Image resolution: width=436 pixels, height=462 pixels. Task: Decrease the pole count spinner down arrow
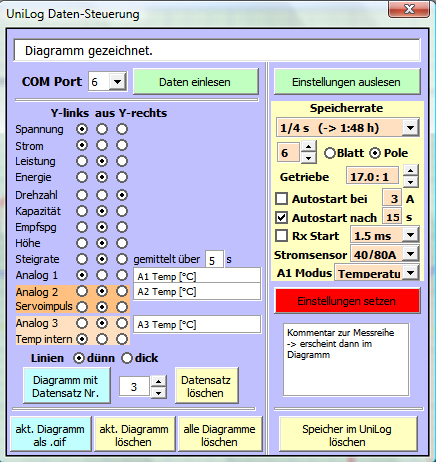click(x=309, y=158)
